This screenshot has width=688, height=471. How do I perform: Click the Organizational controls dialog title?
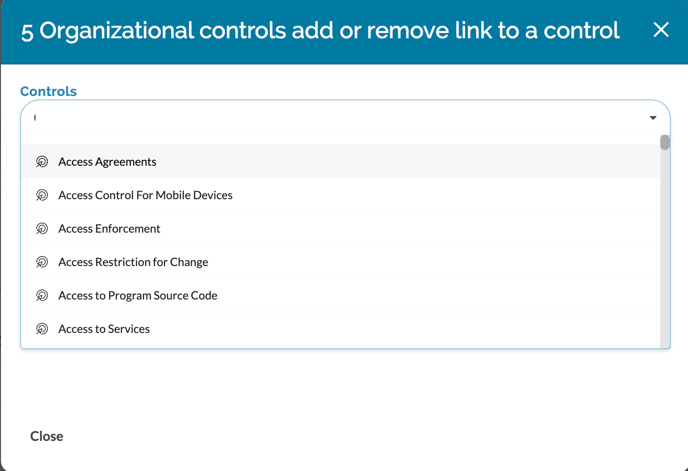[320, 31]
